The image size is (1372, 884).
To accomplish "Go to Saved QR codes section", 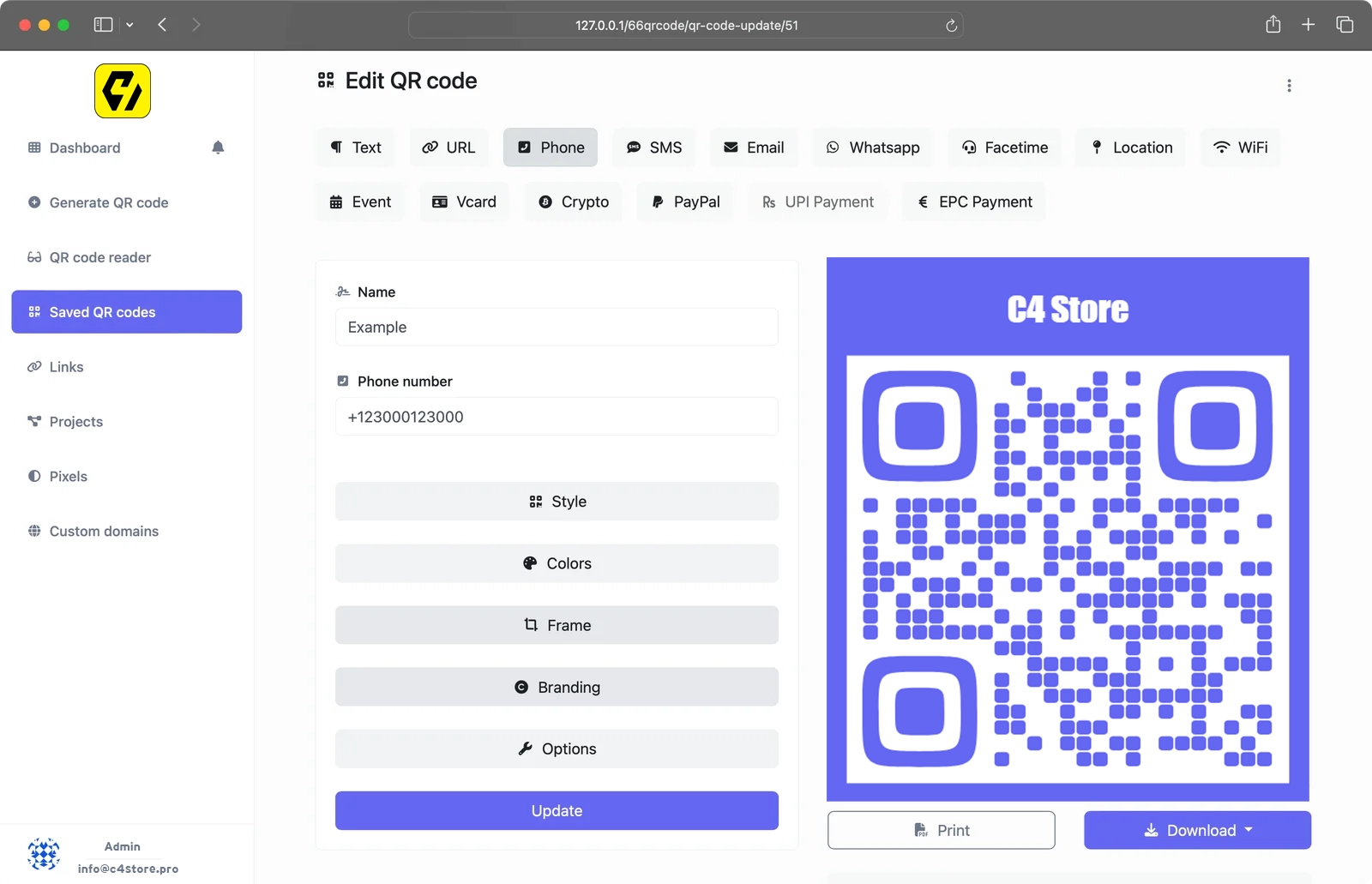I will tap(126, 311).
